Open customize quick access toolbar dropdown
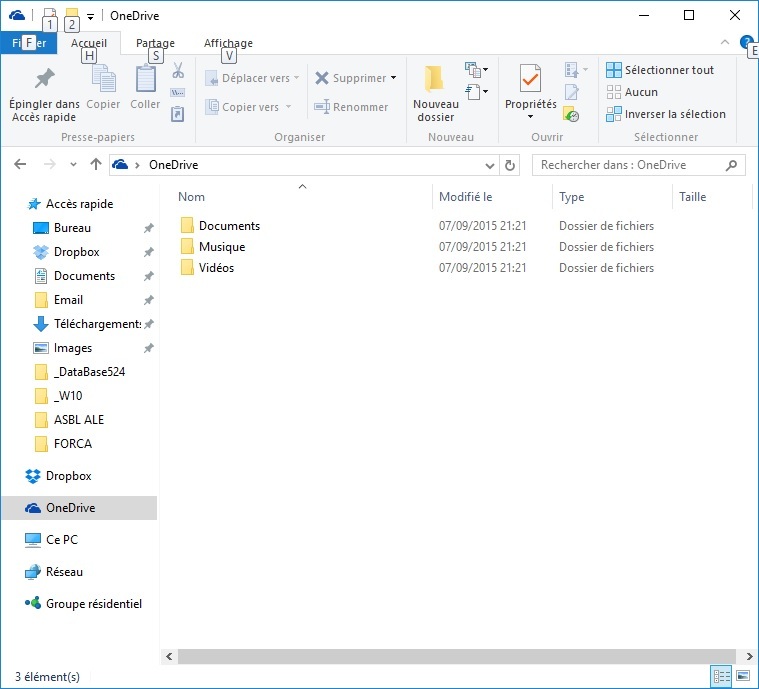Viewport: 759px width, 689px height. click(90, 16)
